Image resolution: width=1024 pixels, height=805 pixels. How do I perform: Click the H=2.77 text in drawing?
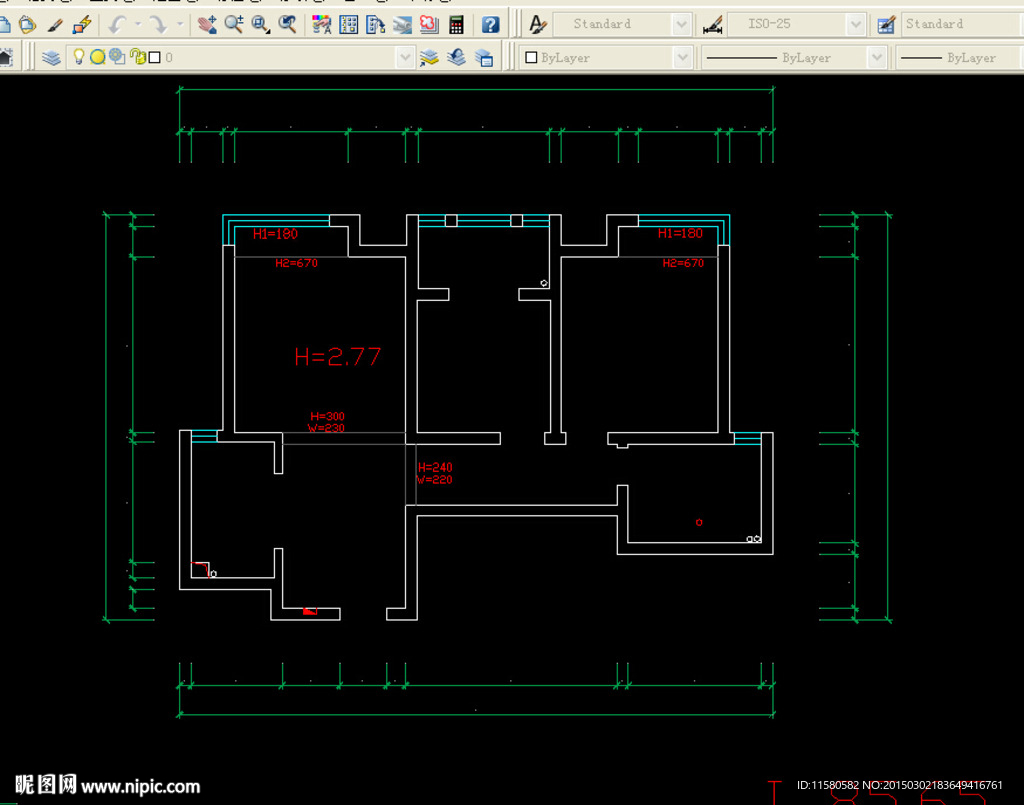[x=337, y=356]
